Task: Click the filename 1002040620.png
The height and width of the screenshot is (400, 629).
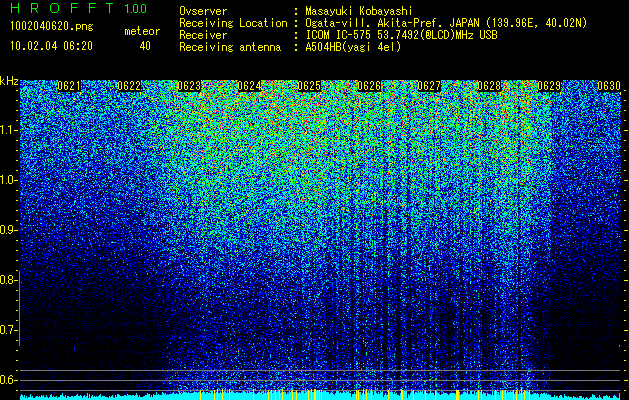Action: 52,26
